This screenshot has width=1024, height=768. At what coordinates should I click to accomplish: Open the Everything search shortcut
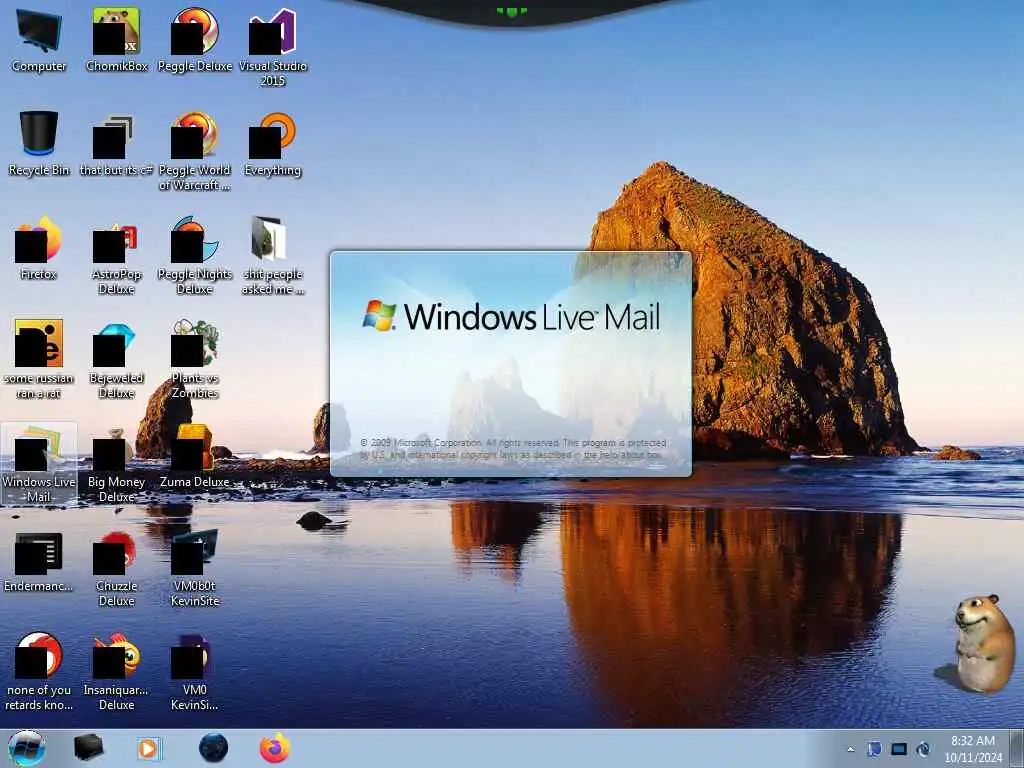coord(272,144)
